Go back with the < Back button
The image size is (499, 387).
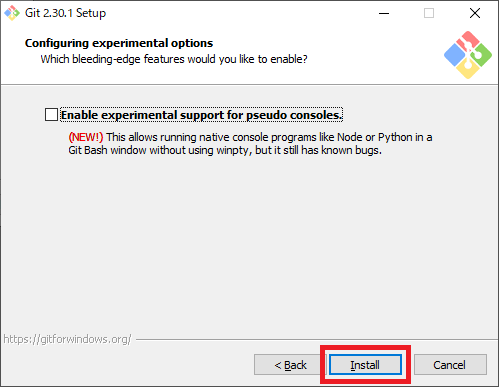tap(290, 365)
